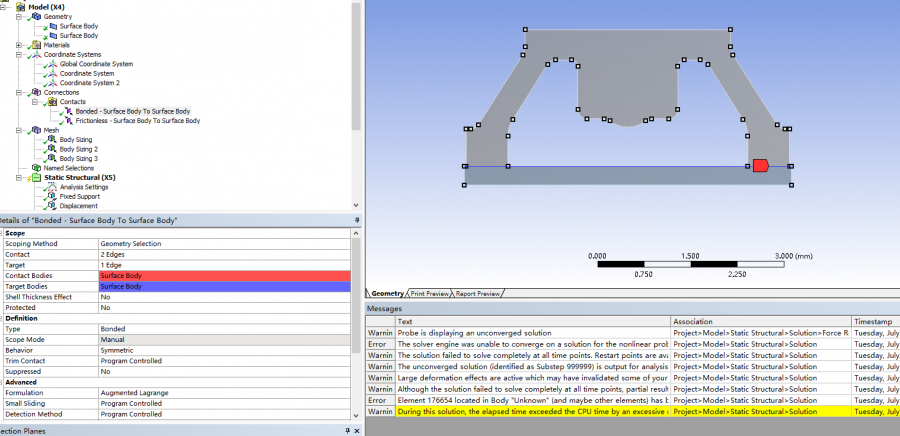Click the Scope Mode value Manual
Image resolution: width=900 pixels, height=436 pixels.
point(224,340)
